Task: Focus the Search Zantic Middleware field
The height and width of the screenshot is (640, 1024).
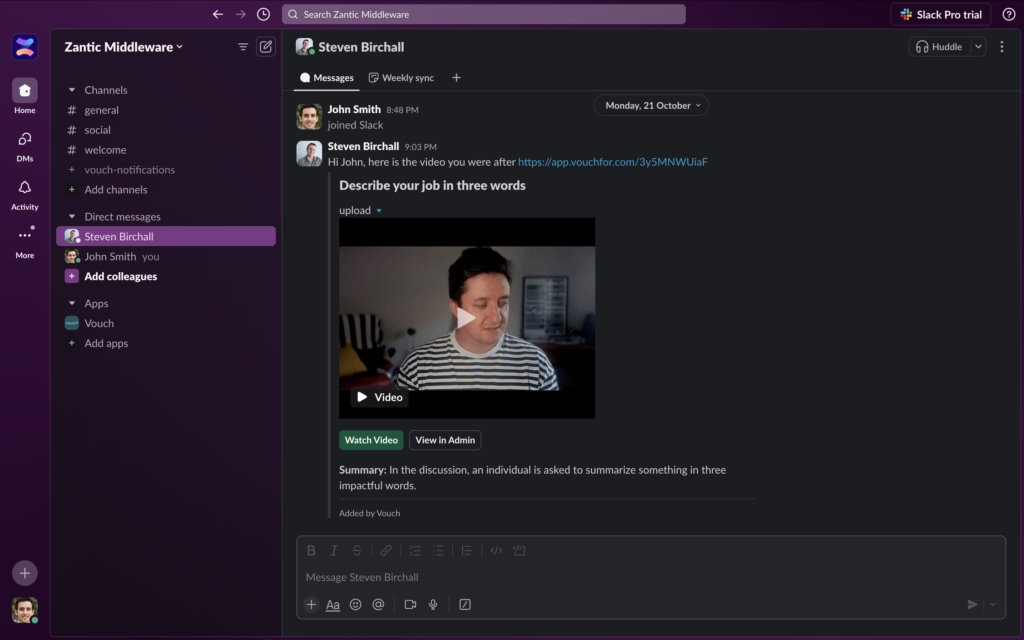Action: 483,14
